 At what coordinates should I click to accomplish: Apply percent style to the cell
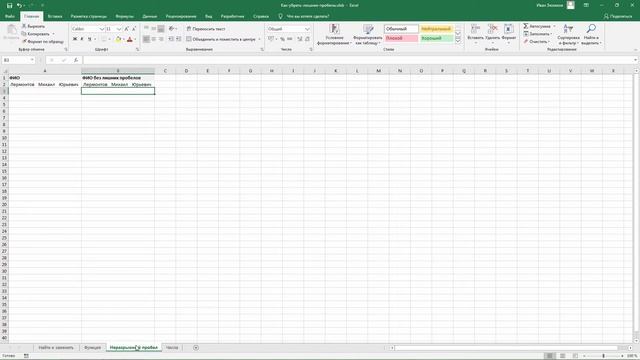282,39
